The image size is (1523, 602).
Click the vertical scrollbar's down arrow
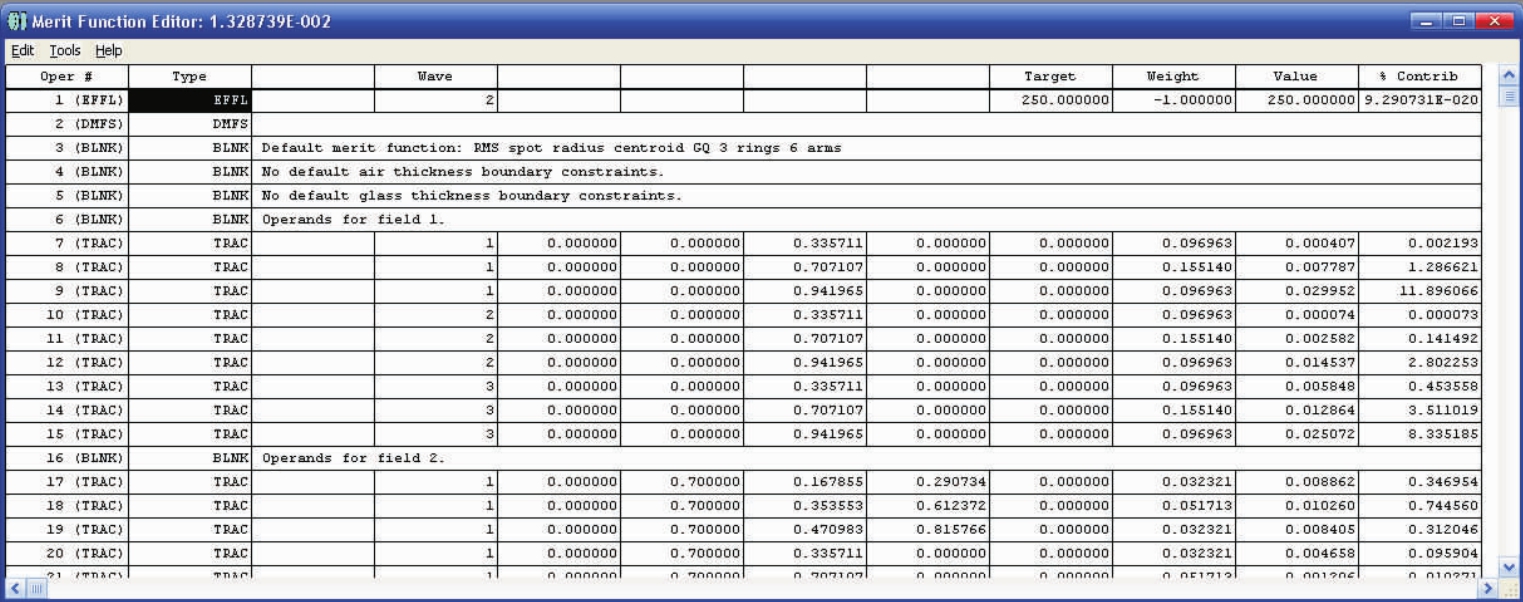click(1508, 567)
